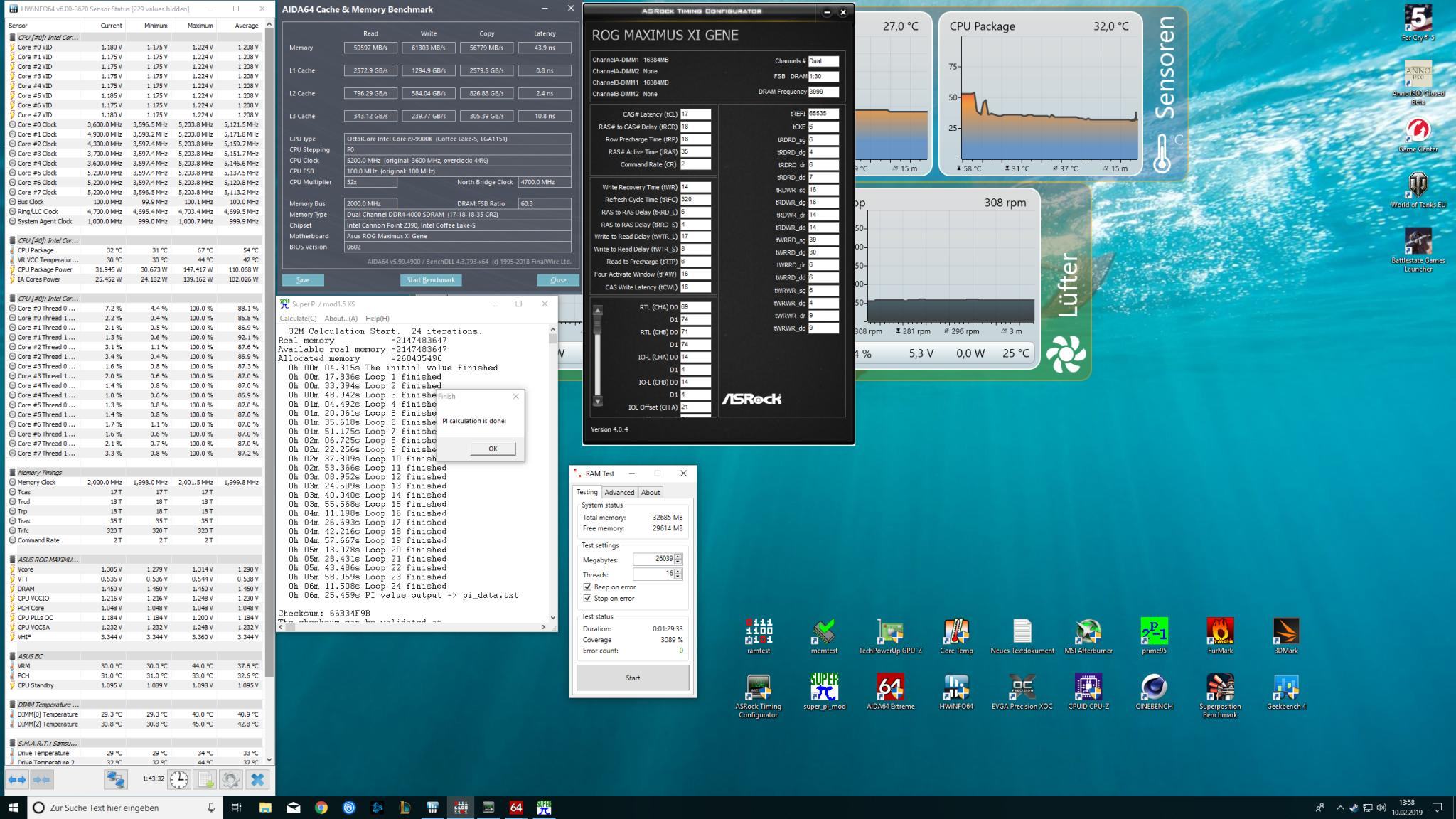Screen dimensions: 1456x819
Task: Open memtest desktop shortcut
Action: coord(824,636)
